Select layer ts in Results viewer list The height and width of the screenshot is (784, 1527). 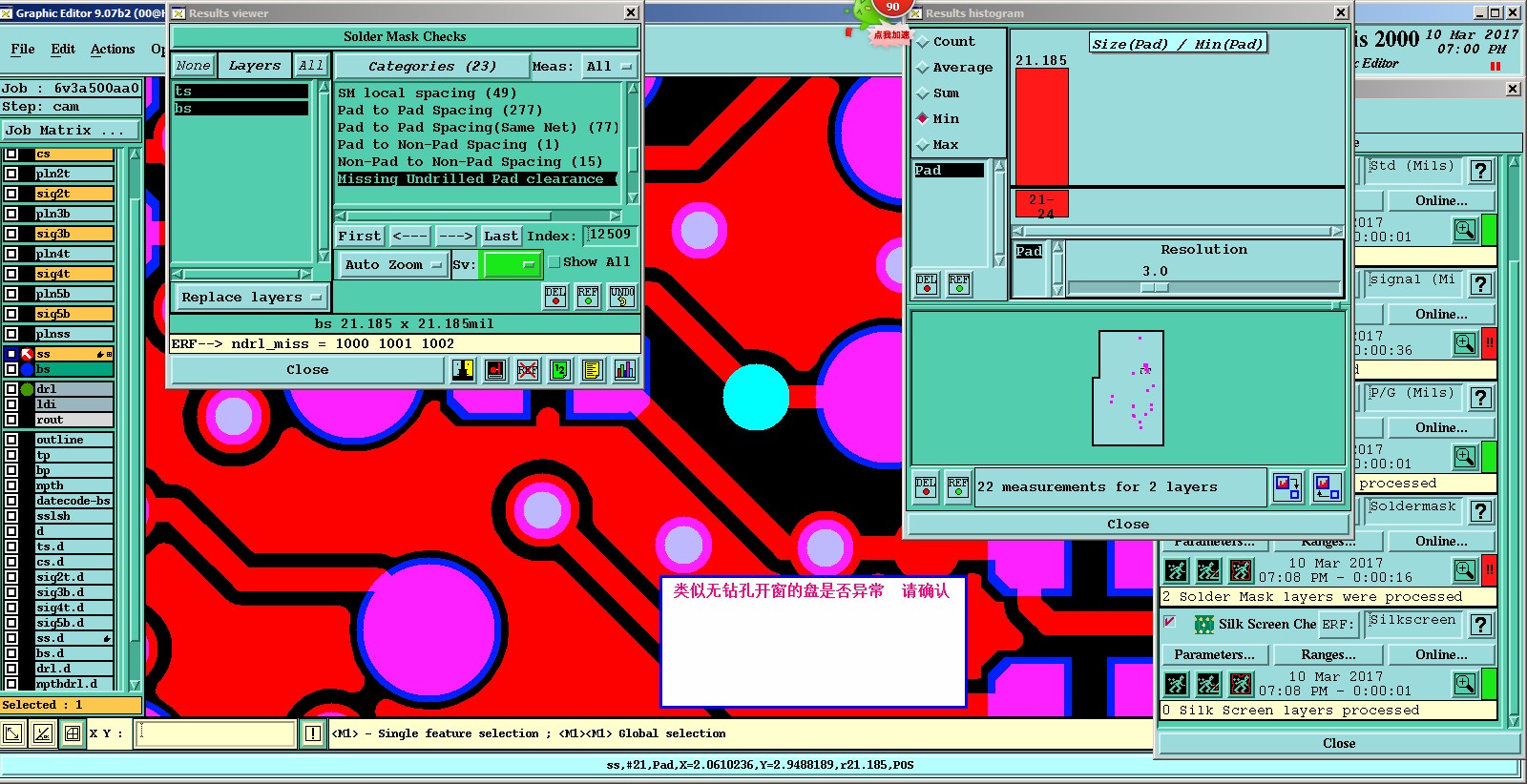[x=241, y=92]
